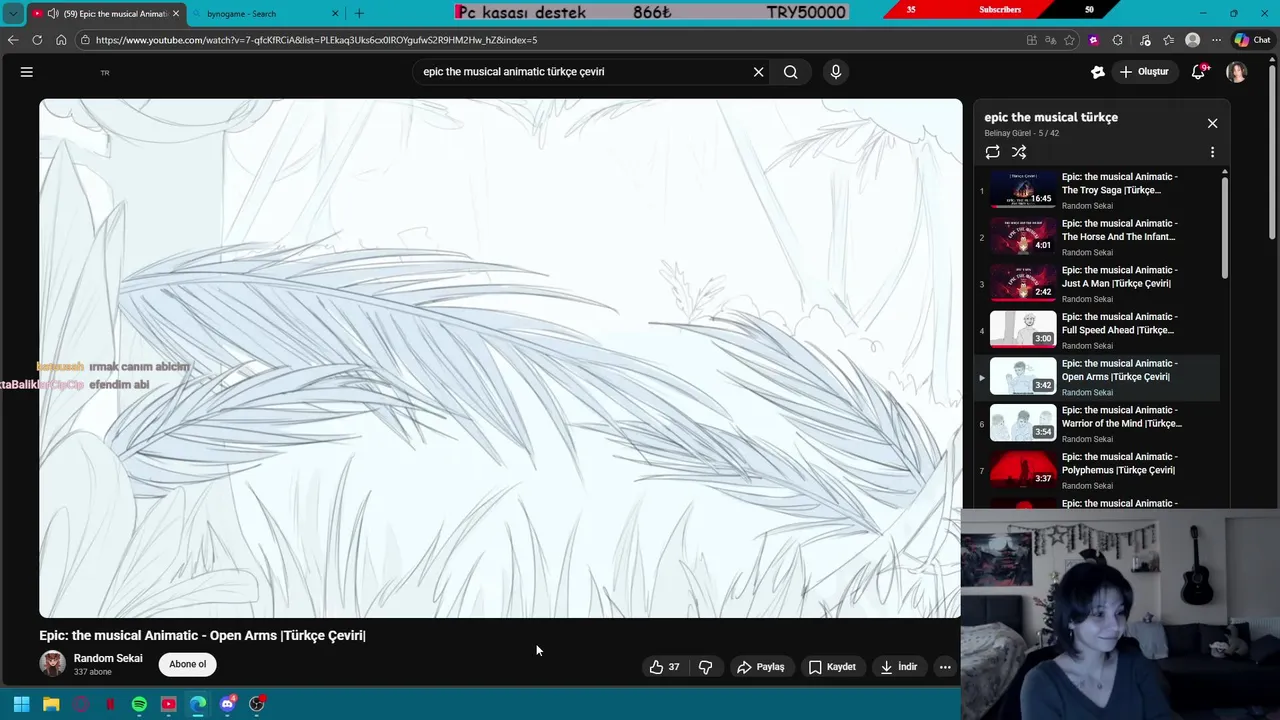Viewport: 1280px width, 720px height.
Task: Run the search with magnifier button
Action: 790,72
